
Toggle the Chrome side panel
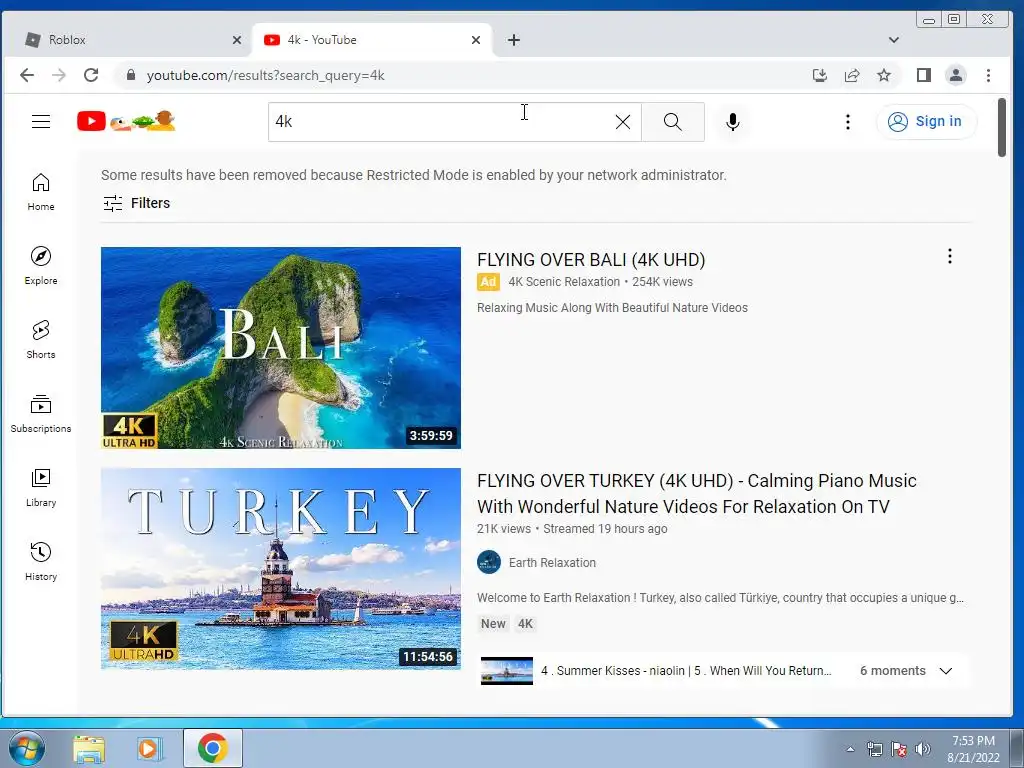click(x=923, y=75)
